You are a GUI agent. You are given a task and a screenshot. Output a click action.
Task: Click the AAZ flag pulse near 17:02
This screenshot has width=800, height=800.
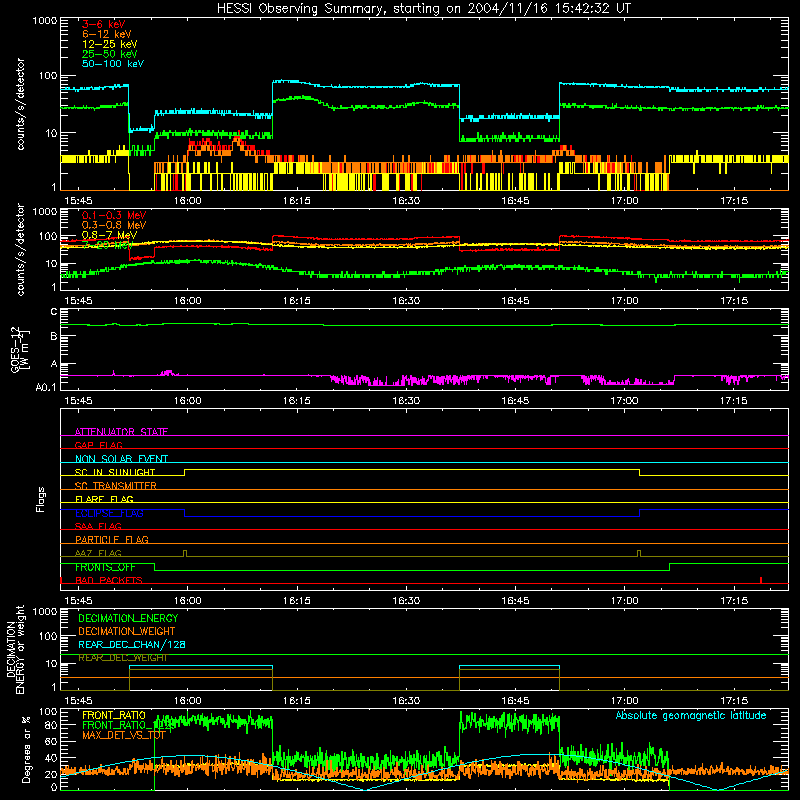point(639,554)
